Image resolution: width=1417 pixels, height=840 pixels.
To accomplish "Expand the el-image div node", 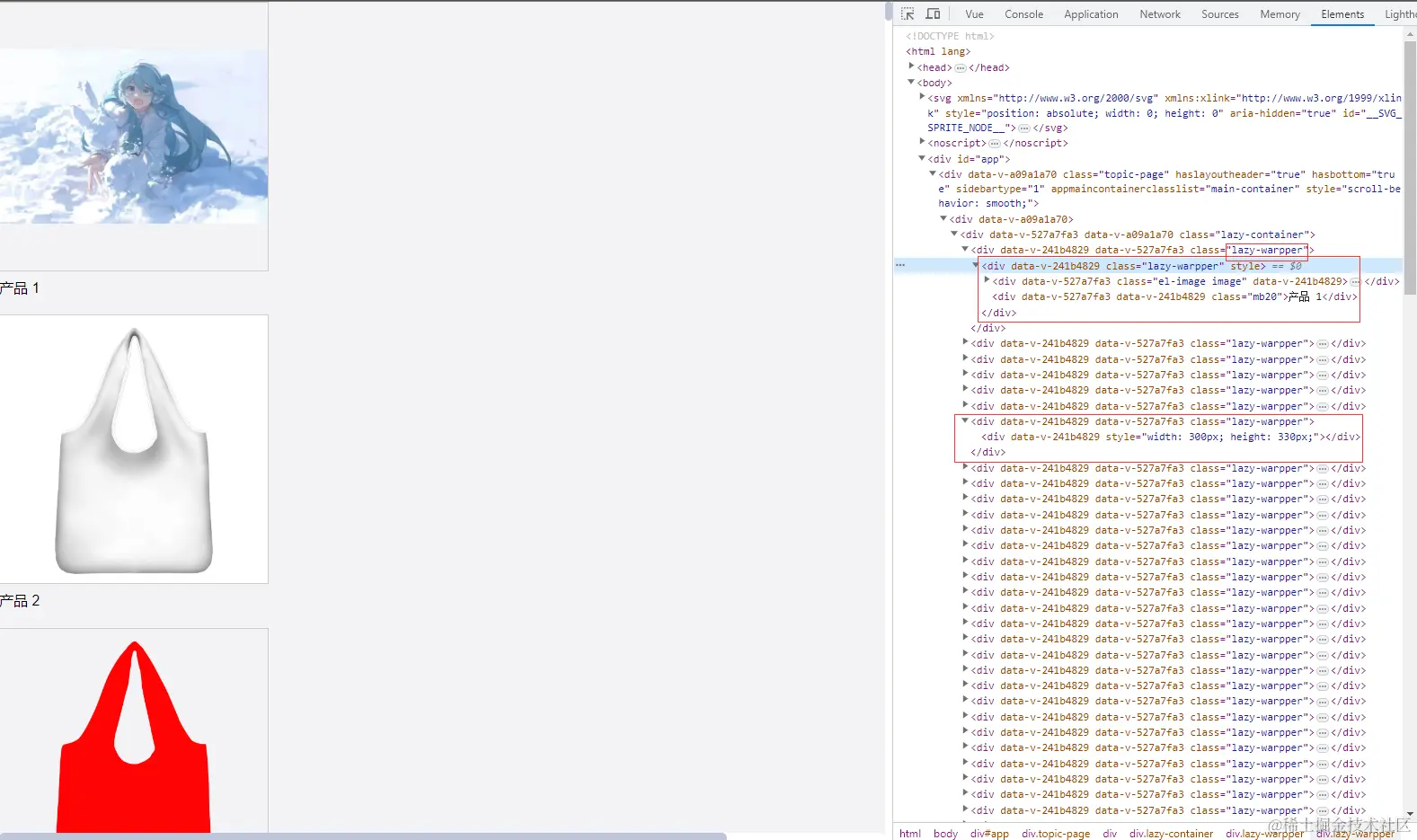I will pos(987,280).
